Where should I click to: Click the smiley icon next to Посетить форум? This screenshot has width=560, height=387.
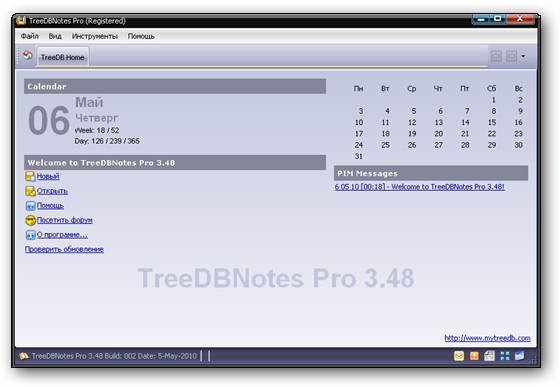pyautogui.click(x=30, y=220)
